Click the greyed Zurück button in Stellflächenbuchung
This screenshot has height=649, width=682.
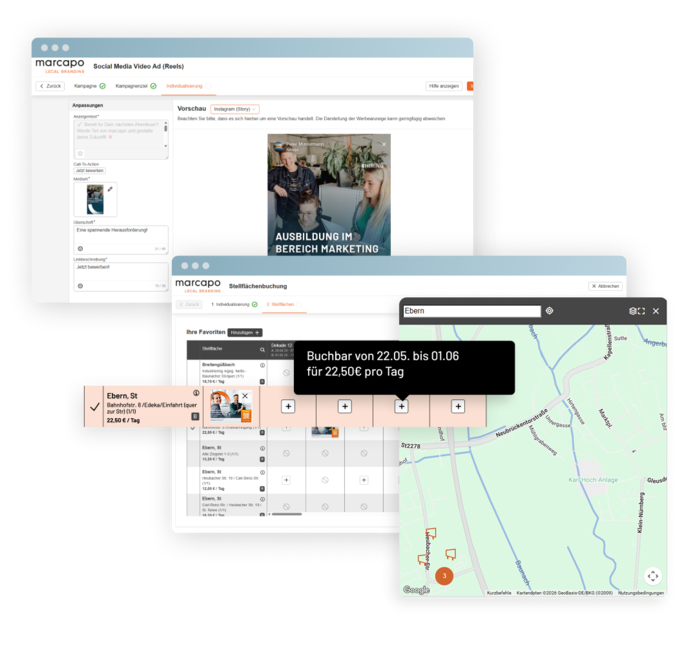click(x=189, y=304)
